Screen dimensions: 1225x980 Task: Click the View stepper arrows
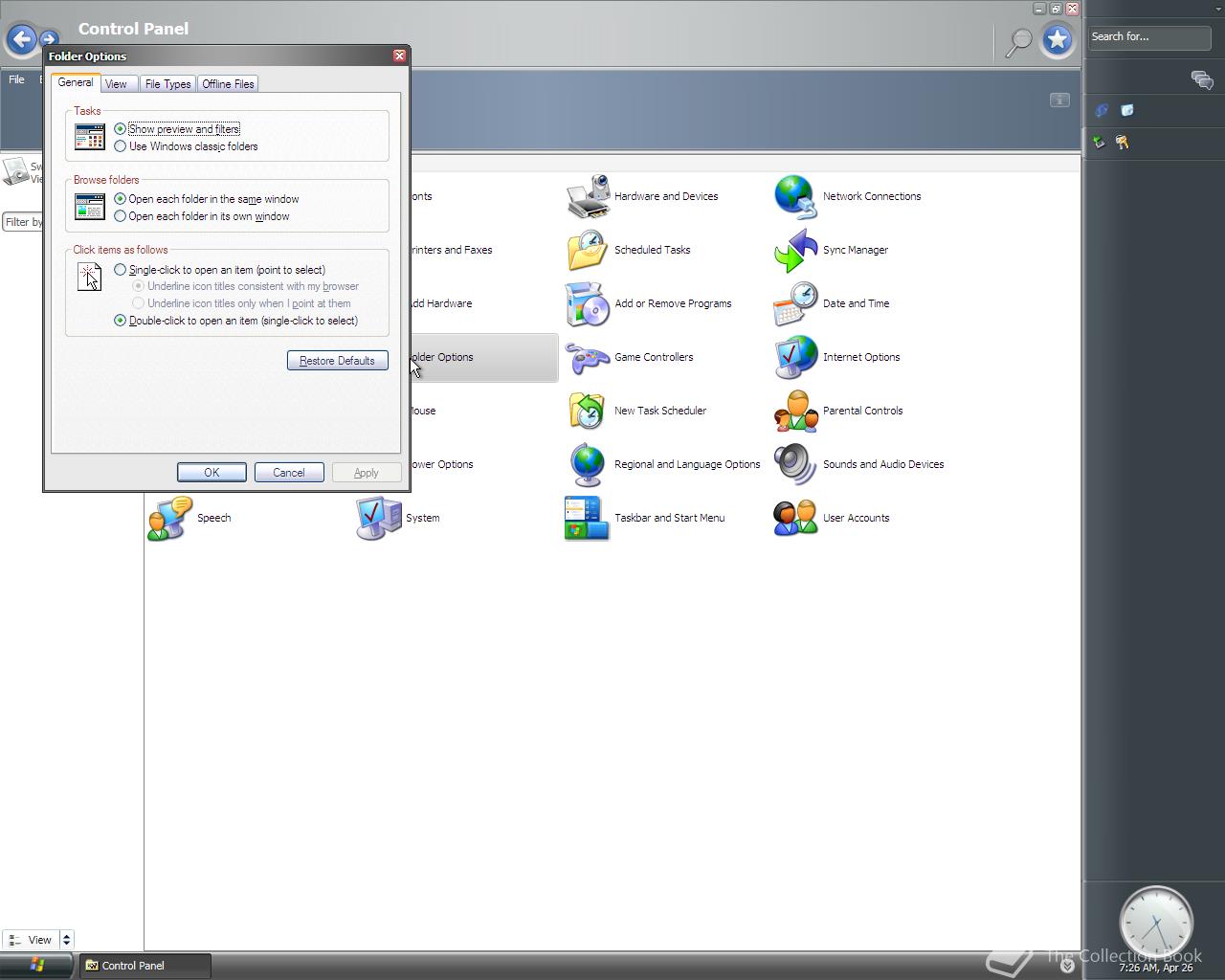(66, 940)
